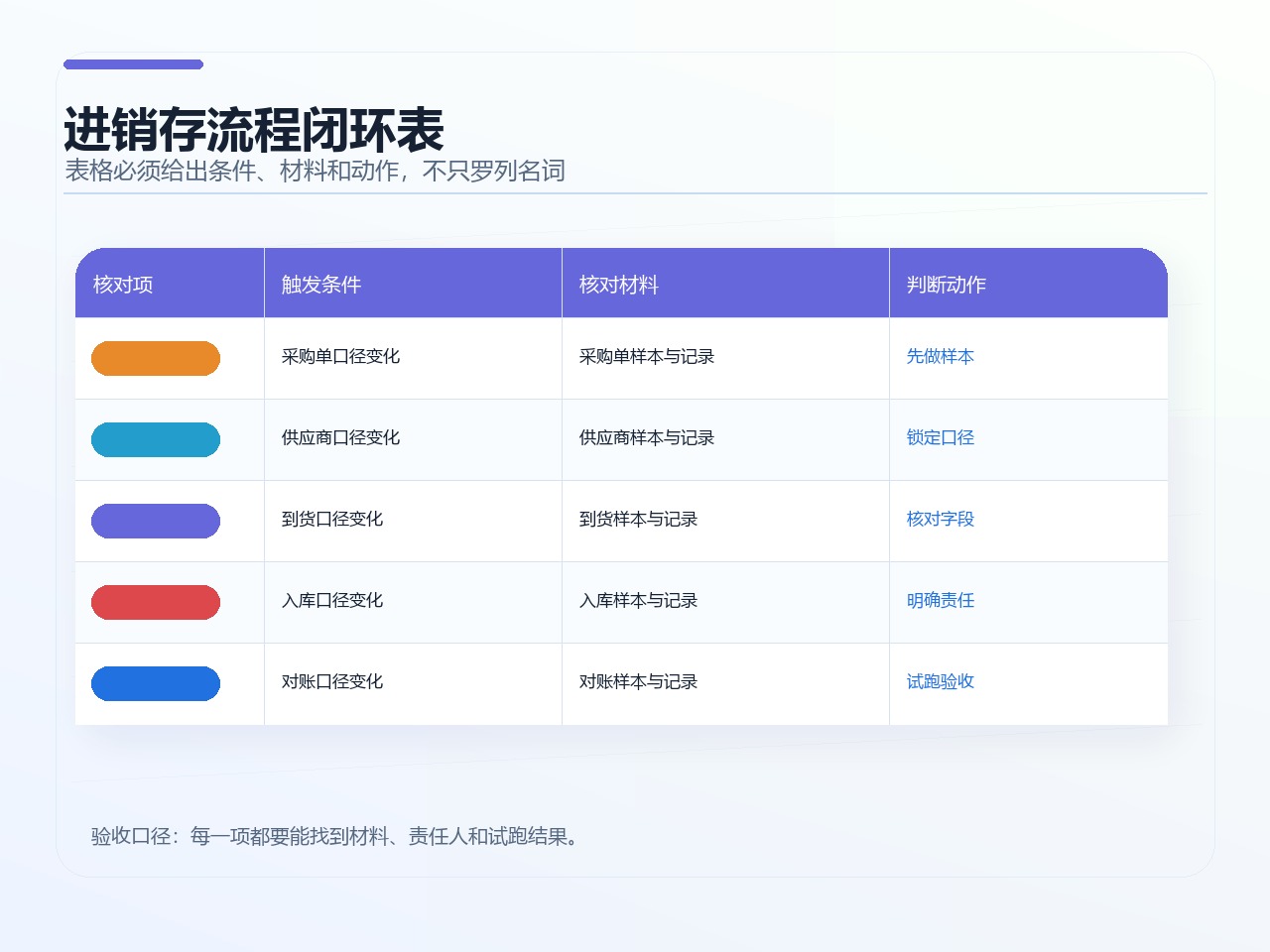Select the cell 到货样本与记录
Screen dimensions: 1270x952
coord(725,521)
